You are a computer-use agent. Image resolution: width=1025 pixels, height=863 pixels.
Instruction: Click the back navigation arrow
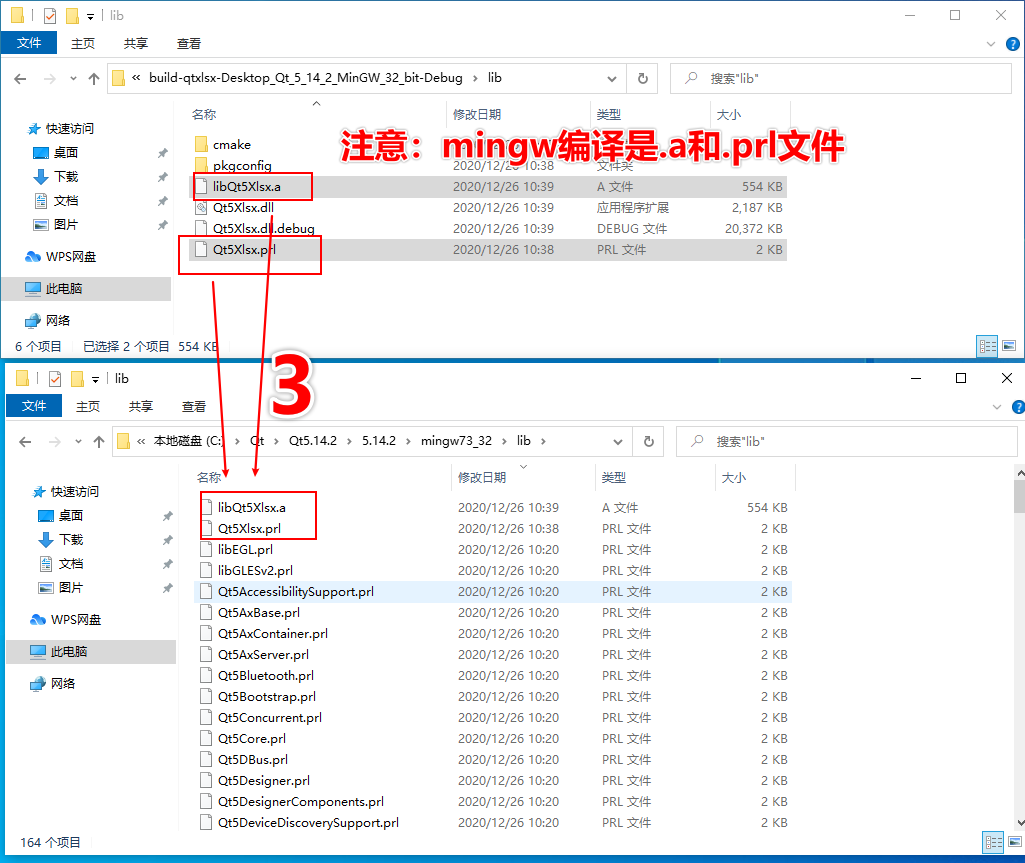20,78
